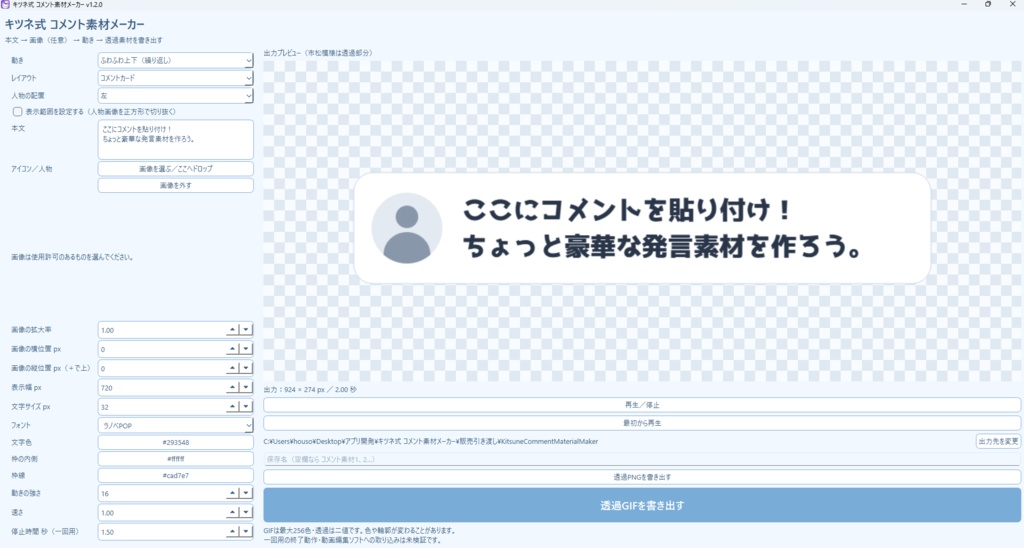
Task: Click the 出力先を変更 button
Action: 998,442
